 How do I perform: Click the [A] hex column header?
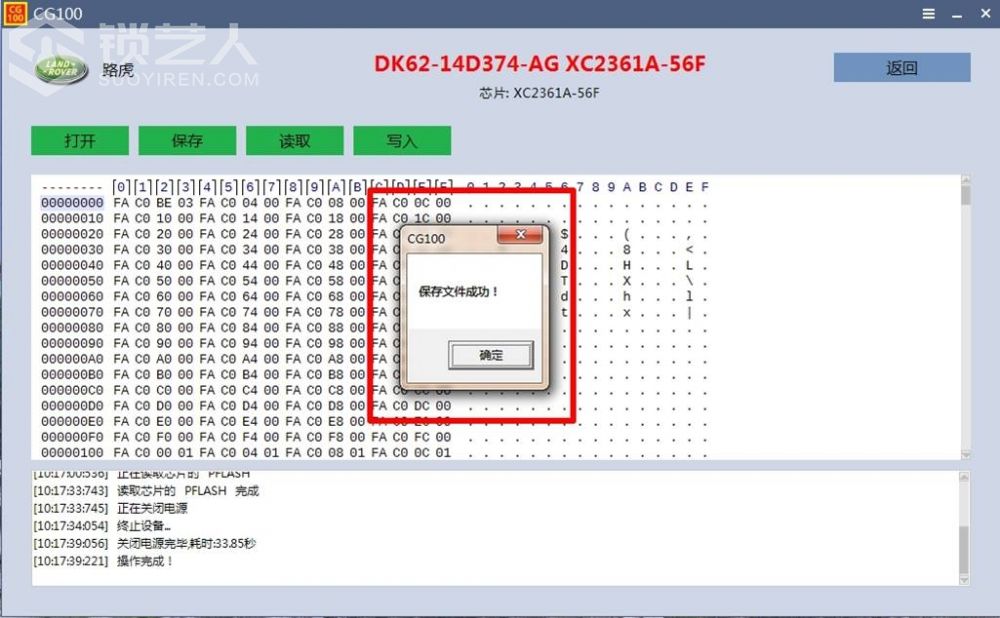(336, 187)
